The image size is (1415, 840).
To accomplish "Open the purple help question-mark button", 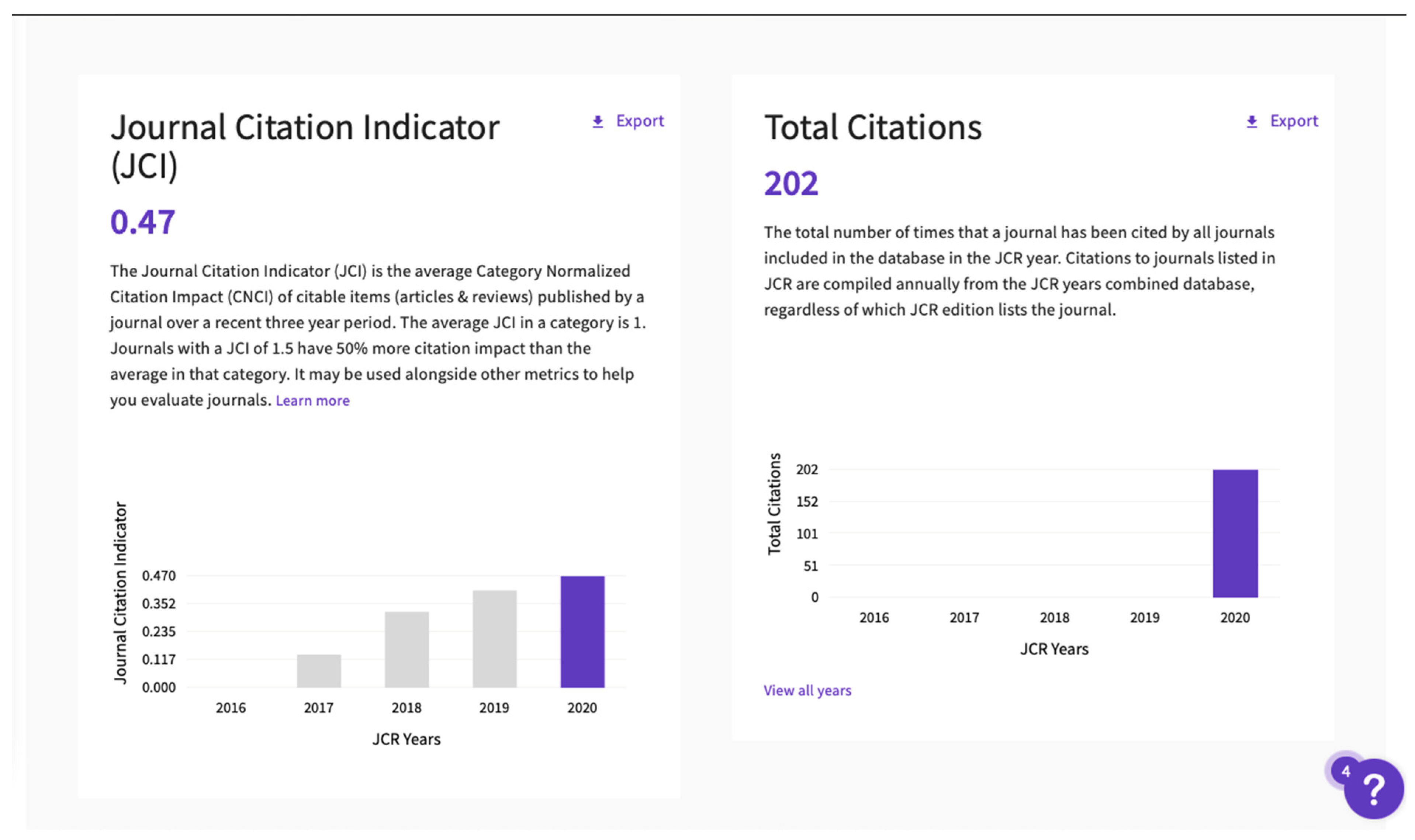I will [1374, 789].
